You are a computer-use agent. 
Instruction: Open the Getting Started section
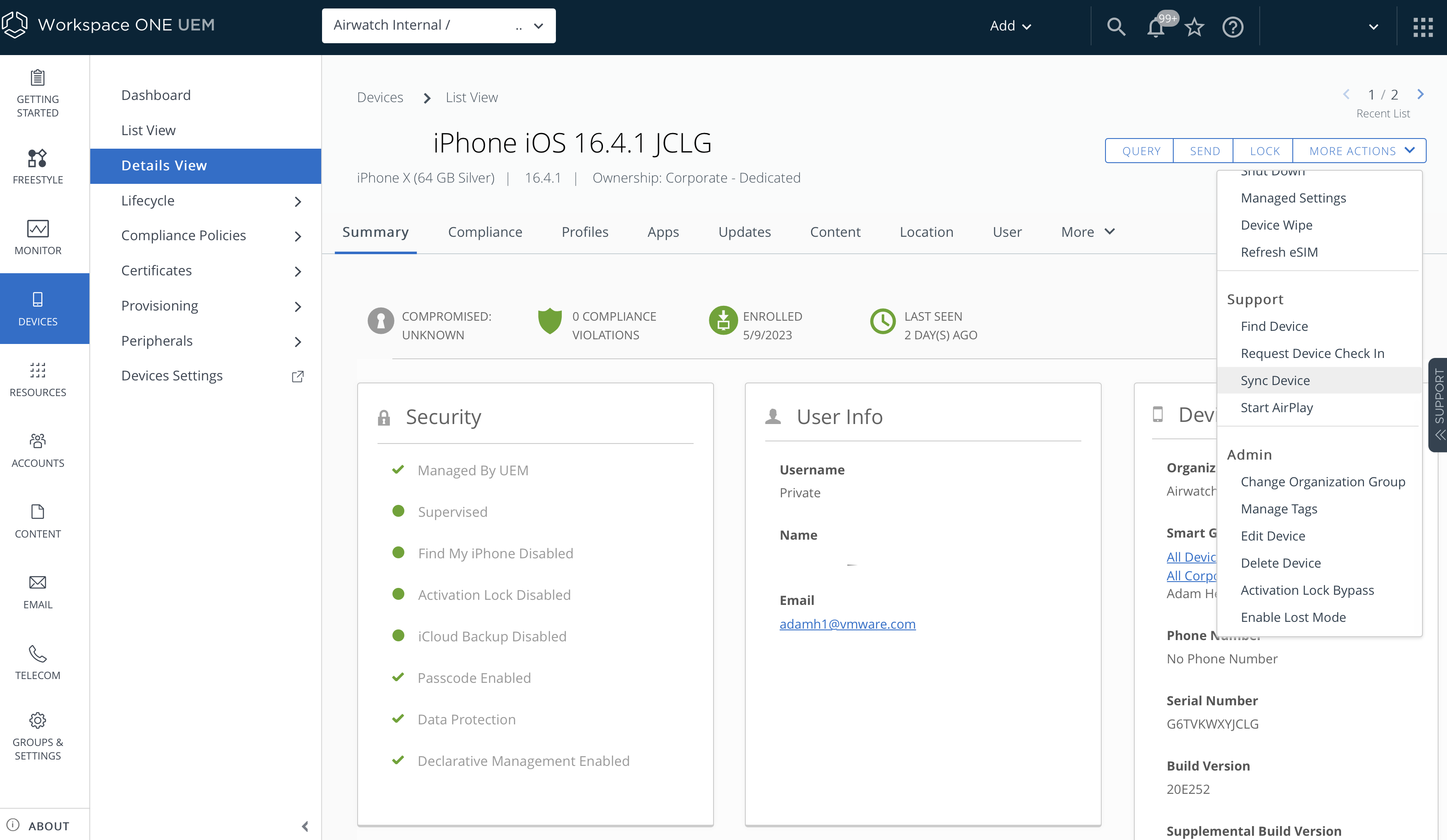pyautogui.click(x=38, y=94)
